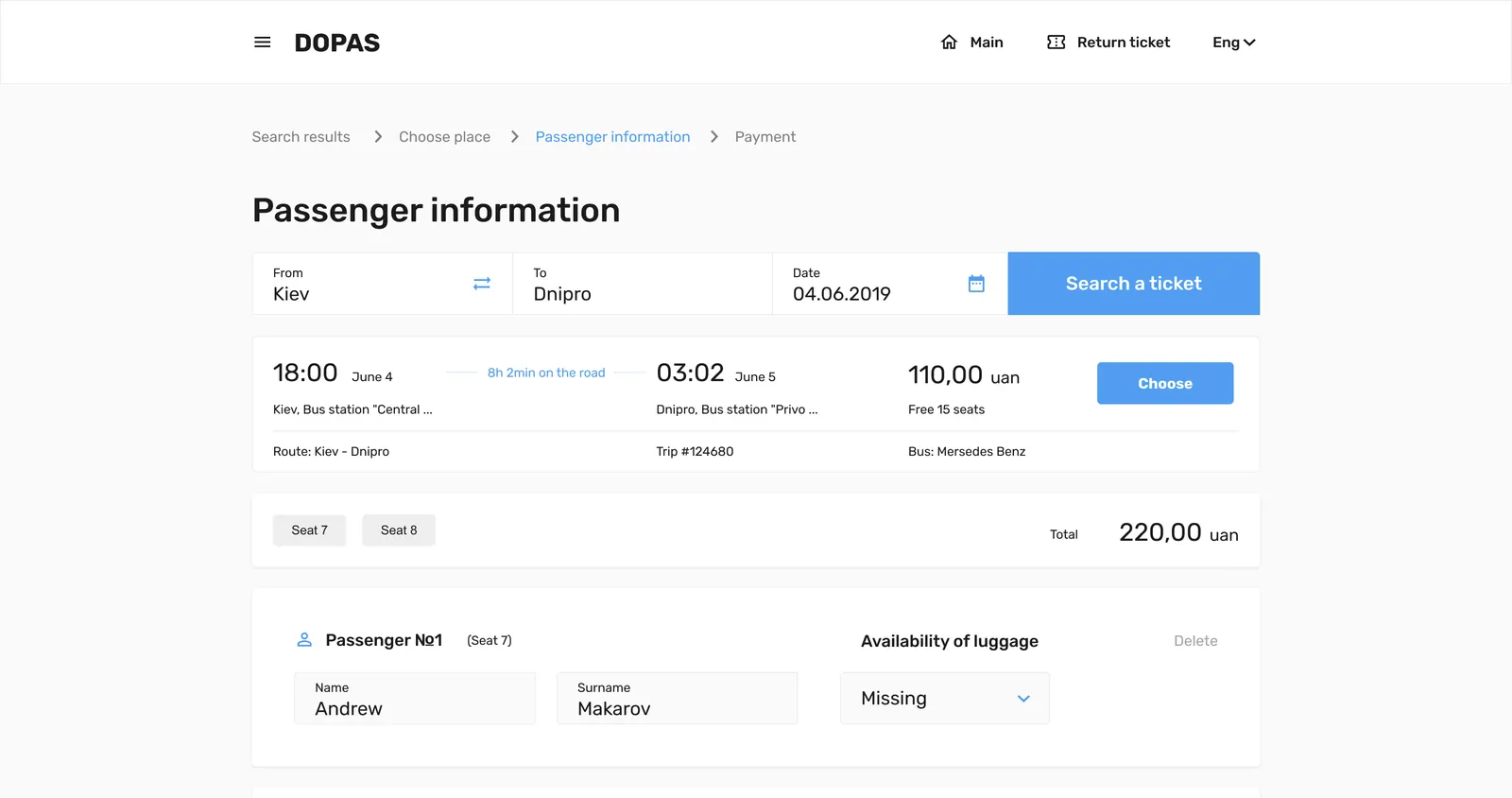Click the departure time "18:00"
The height and width of the screenshot is (798, 1512).
tap(305, 373)
